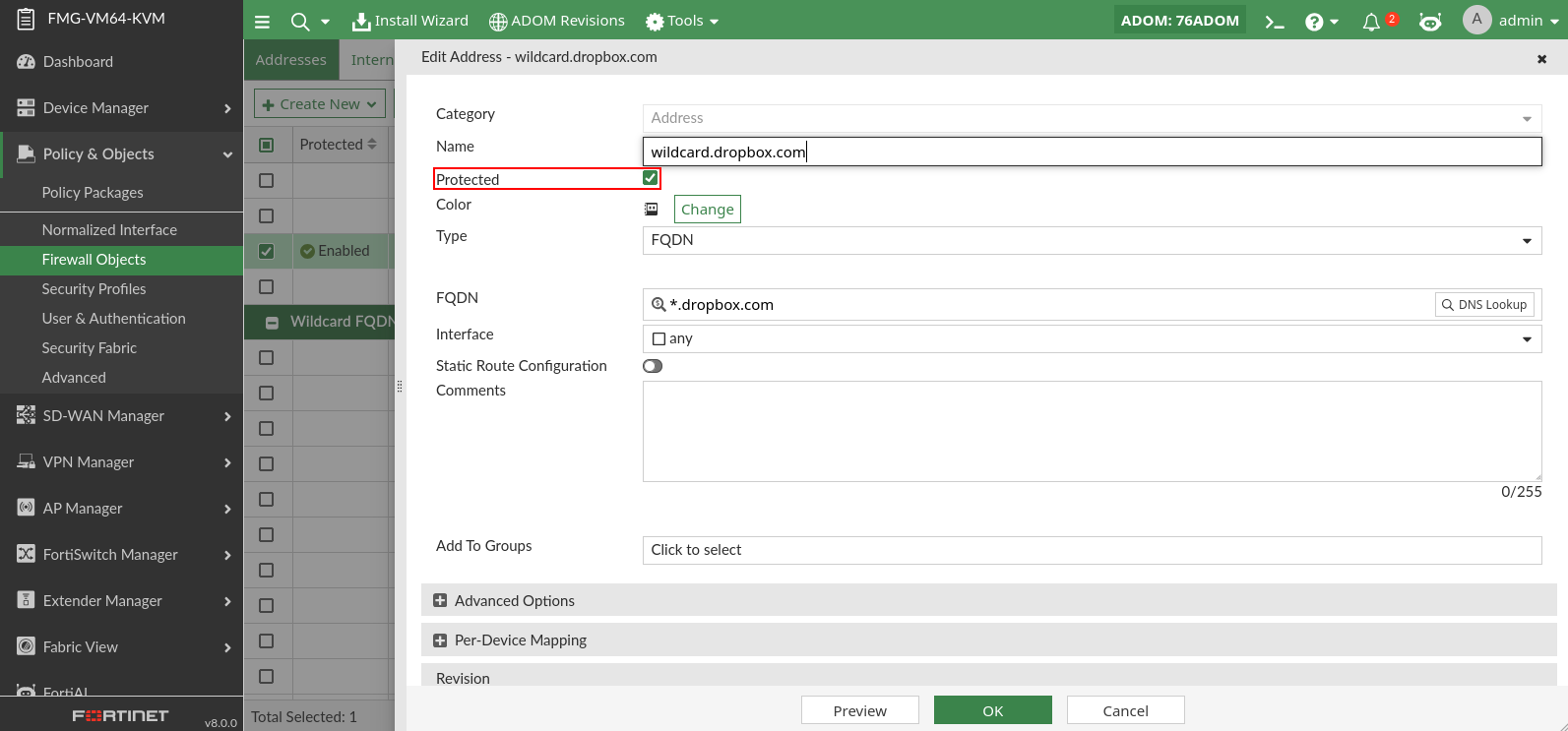Uncheck the Enabled row checkbox
The height and width of the screenshot is (731, 1568).
click(266, 251)
